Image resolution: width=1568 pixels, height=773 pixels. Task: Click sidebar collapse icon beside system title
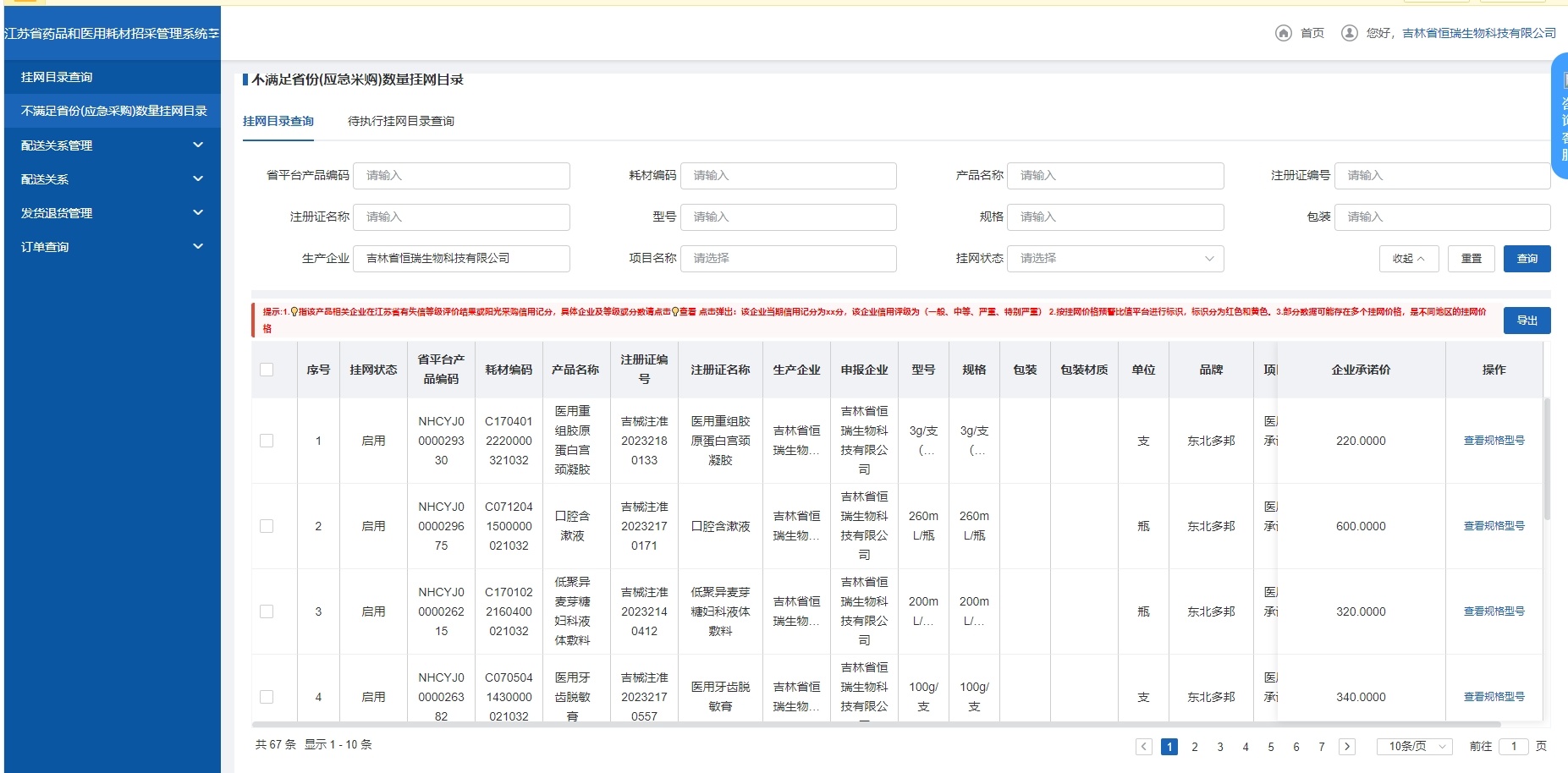pos(214,34)
